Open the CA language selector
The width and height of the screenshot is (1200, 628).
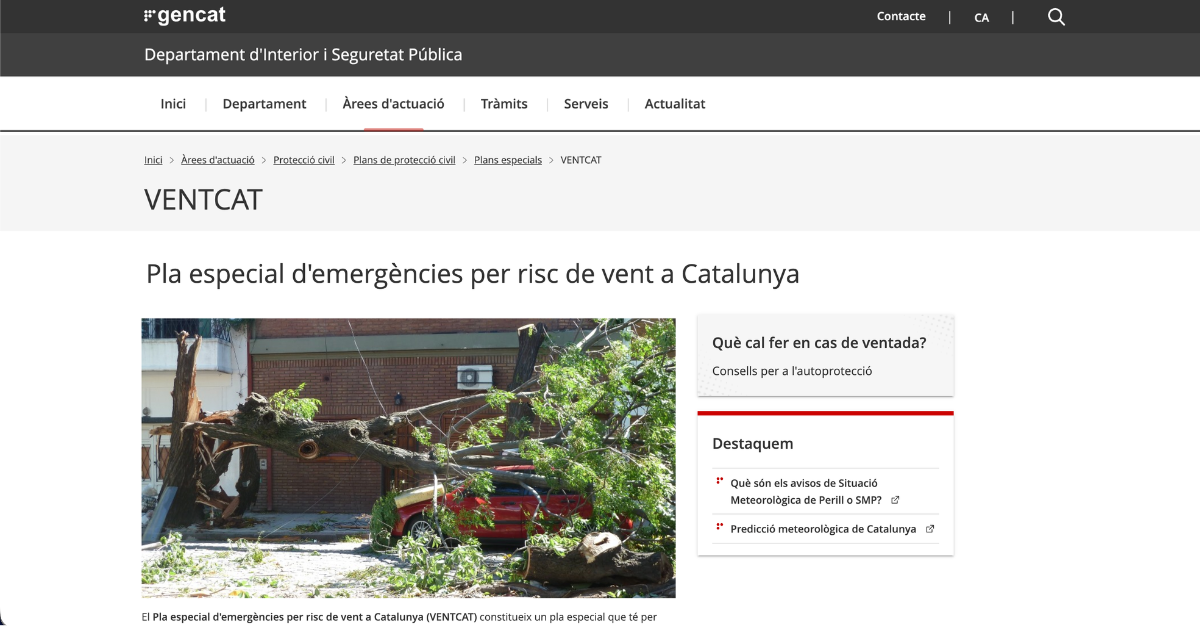(x=981, y=17)
